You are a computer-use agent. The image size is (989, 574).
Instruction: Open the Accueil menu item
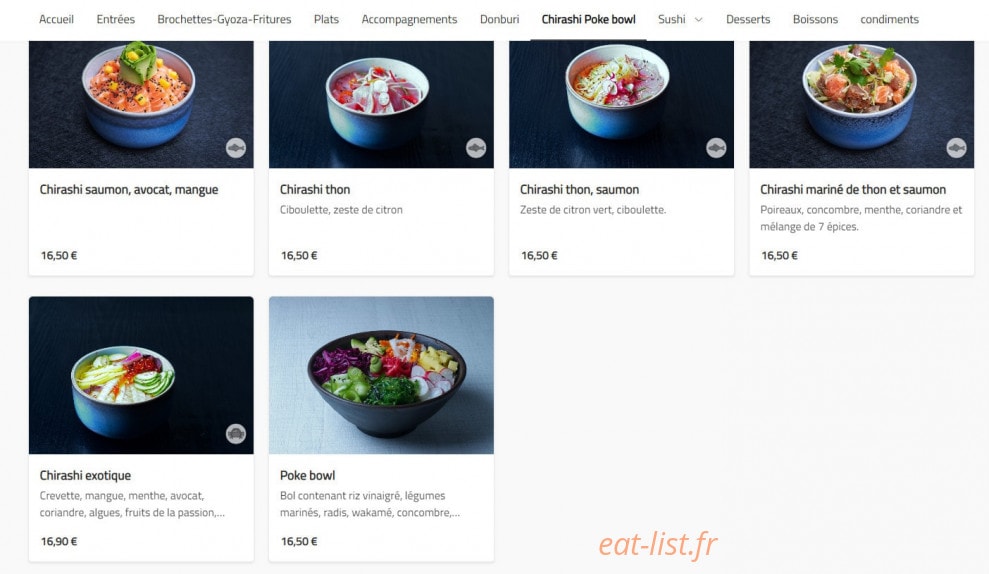(x=56, y=20)
